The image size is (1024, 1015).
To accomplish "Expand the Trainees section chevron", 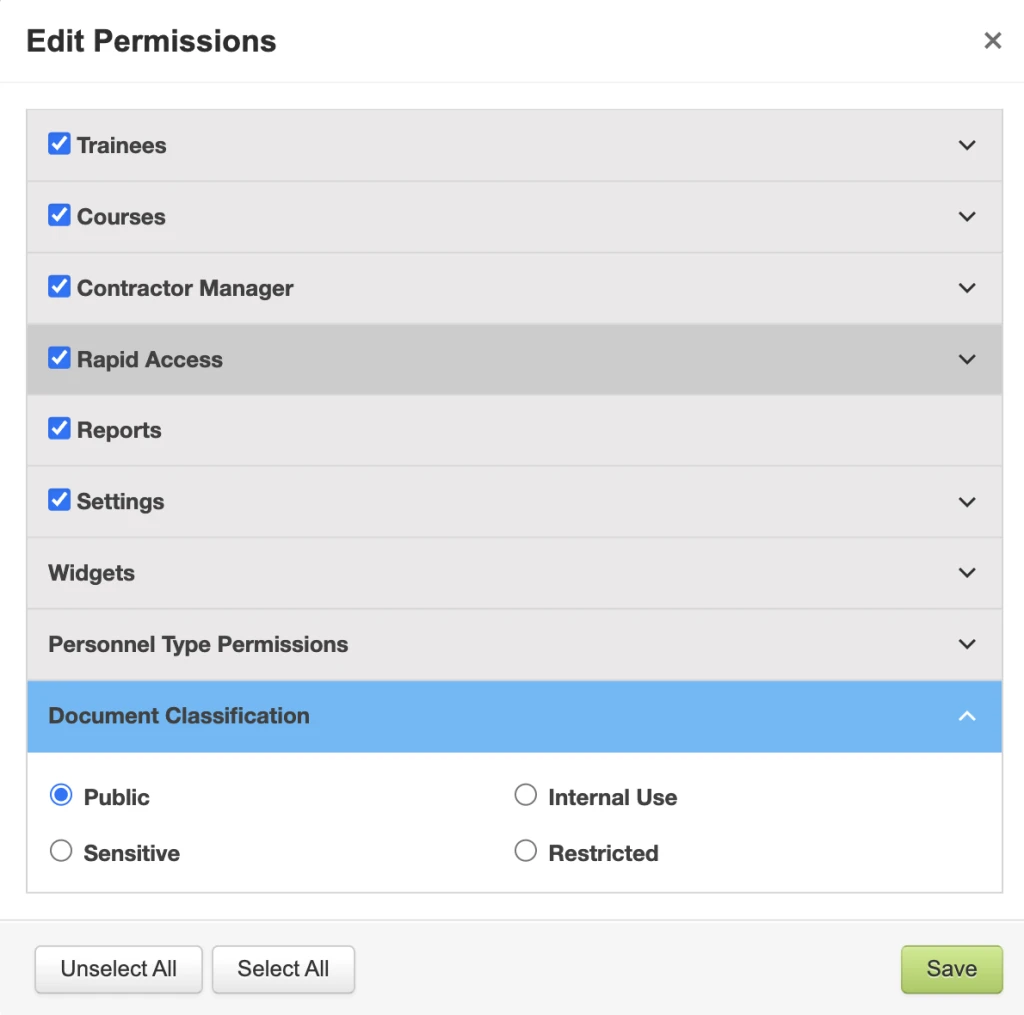I will pyautogui.click(x=967, y=145).
